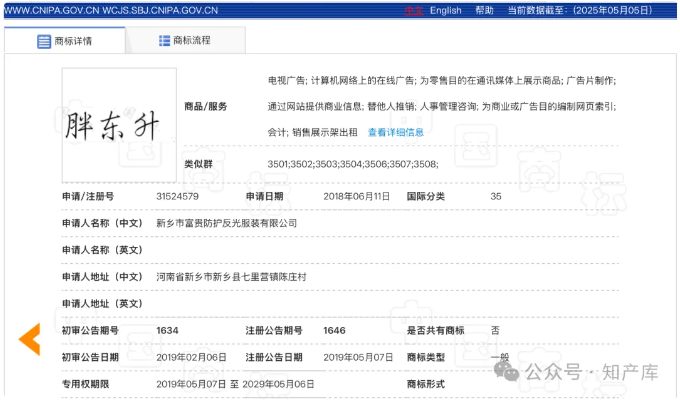Open the 帮助 help link
The height and width of the screenshot is (409, 680).
click(484, 10)
